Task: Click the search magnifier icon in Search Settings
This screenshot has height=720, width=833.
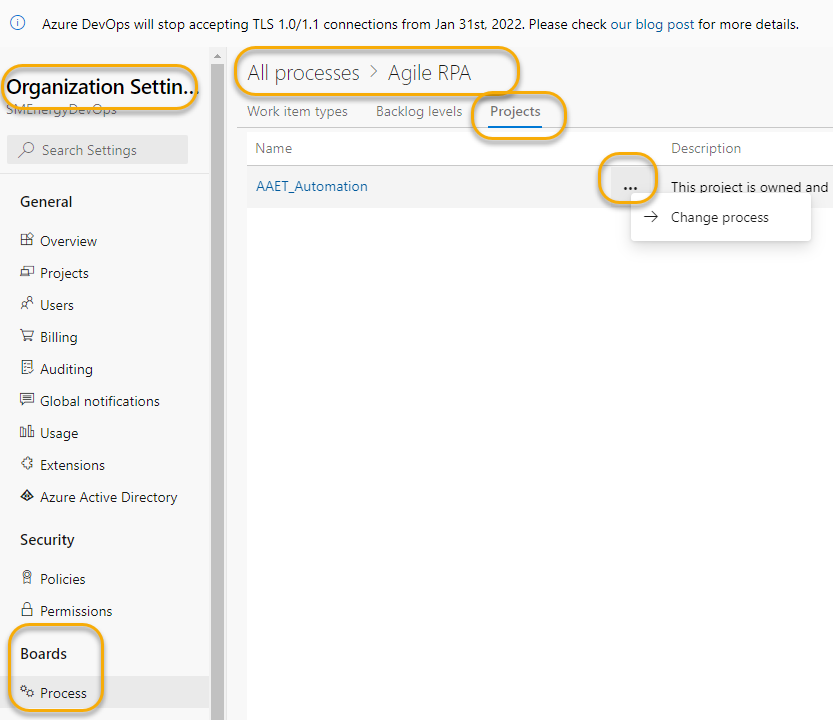Action: click(x=26, y=150)
